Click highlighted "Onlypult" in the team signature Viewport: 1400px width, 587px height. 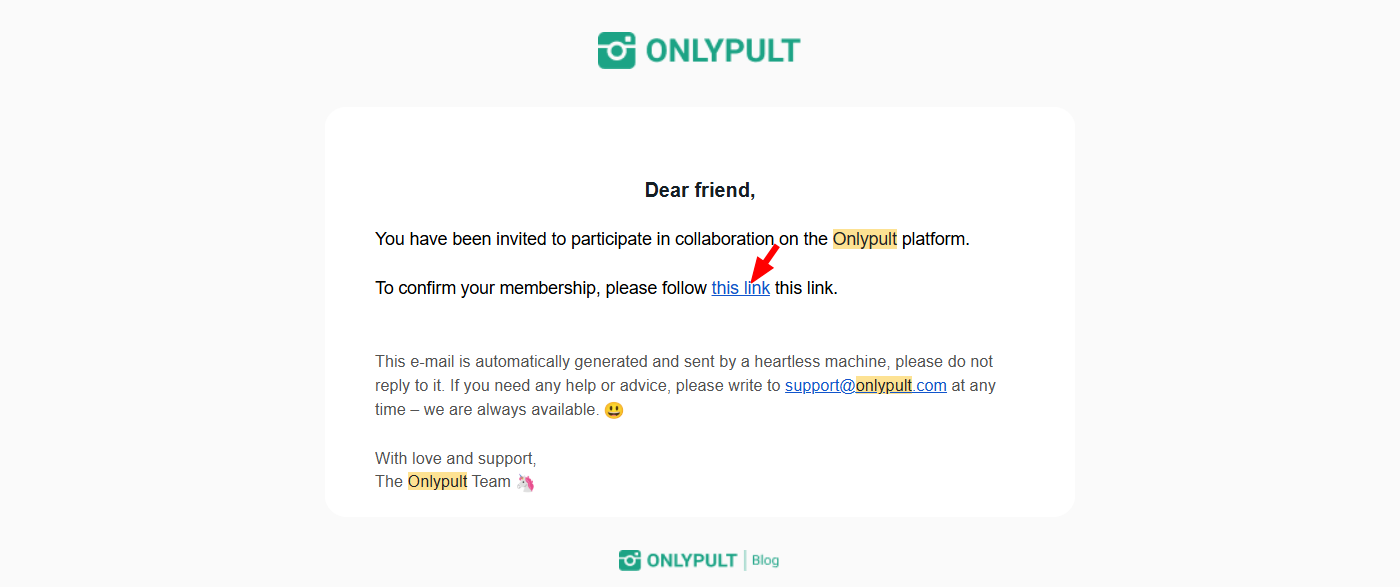[x=437, y=481]
